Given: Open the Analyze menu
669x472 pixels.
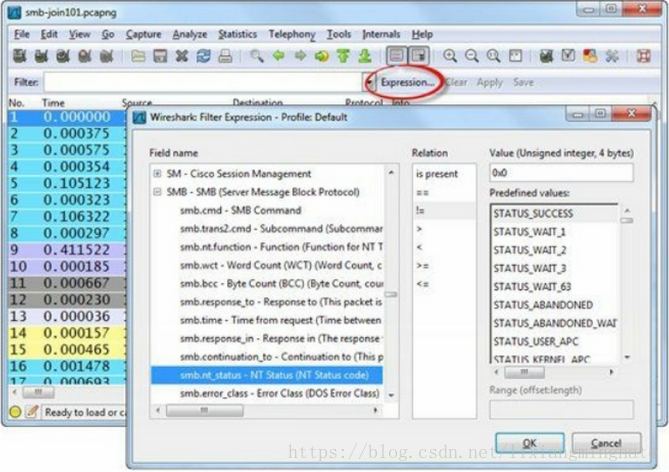Looking at the screenshot, I should [190, 34].
